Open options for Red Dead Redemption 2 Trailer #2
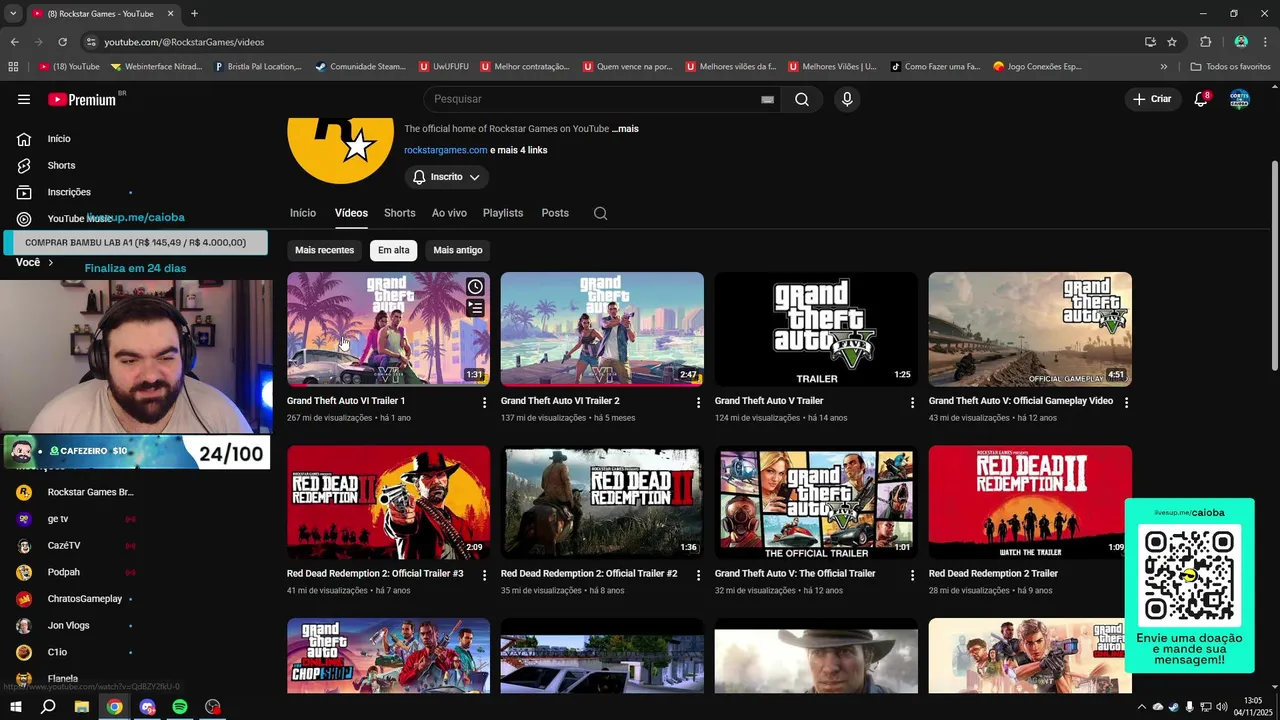This screenshot has width=1280, height=720. point(698,575)
